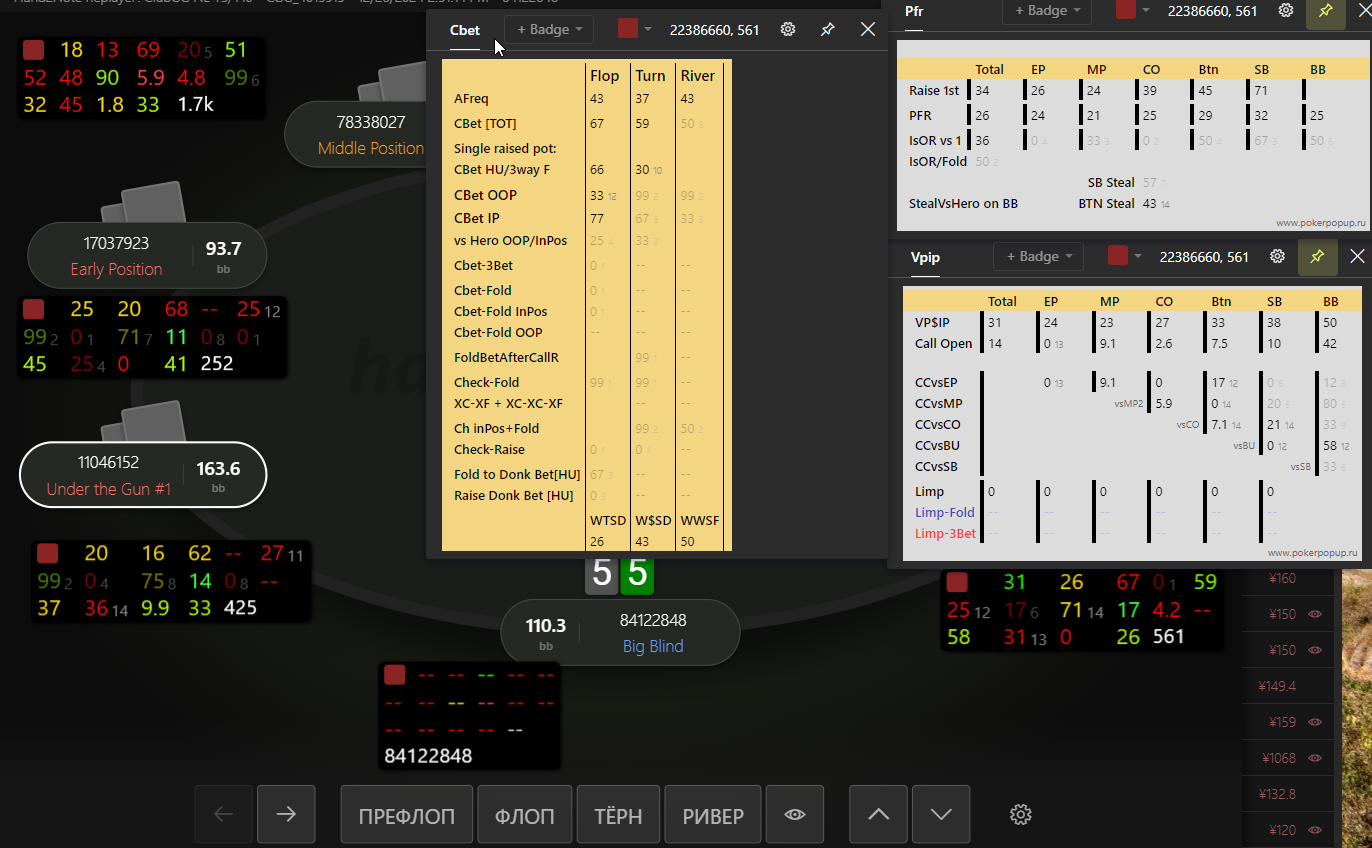The width and height of the screenshot is (1372, 848).
Task: Click WTSD column label in Cbet popup
Action: (x=608, y=521)
